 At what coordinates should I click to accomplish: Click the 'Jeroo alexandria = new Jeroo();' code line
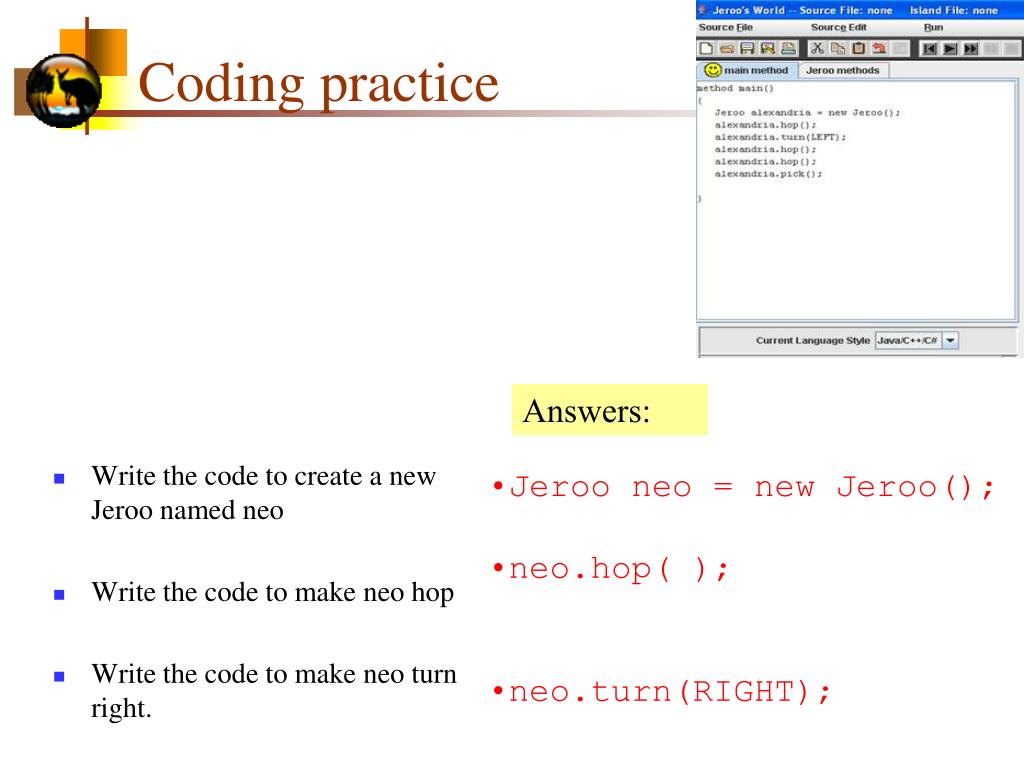point(807,113)
